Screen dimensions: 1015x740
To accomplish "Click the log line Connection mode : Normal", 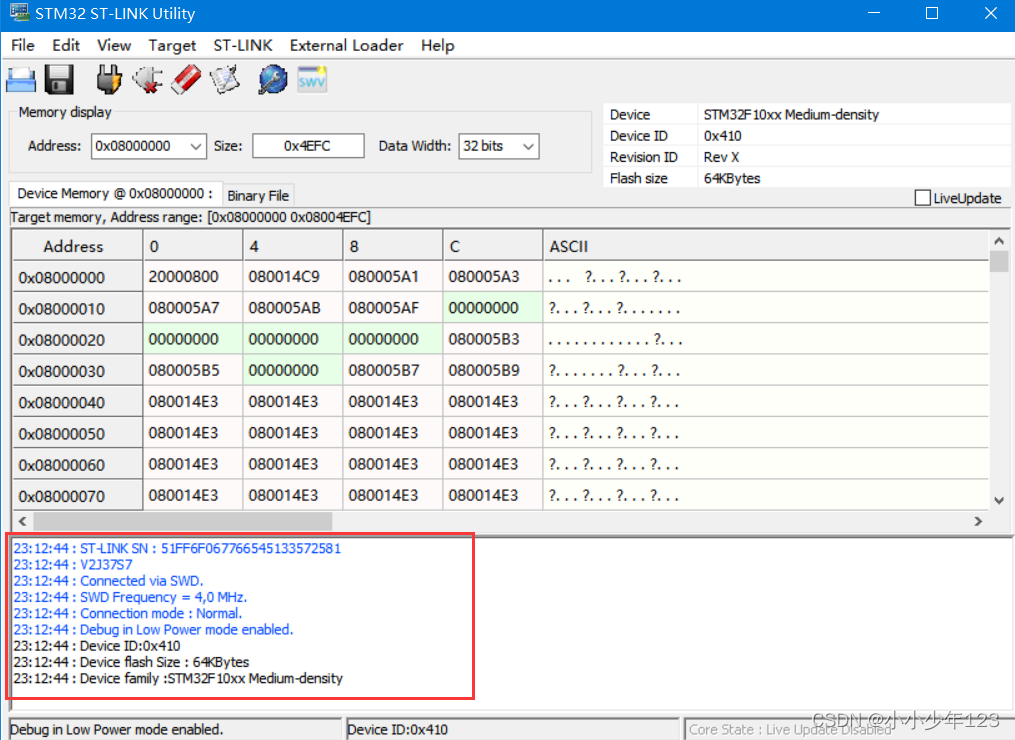I will click(128, 613).
